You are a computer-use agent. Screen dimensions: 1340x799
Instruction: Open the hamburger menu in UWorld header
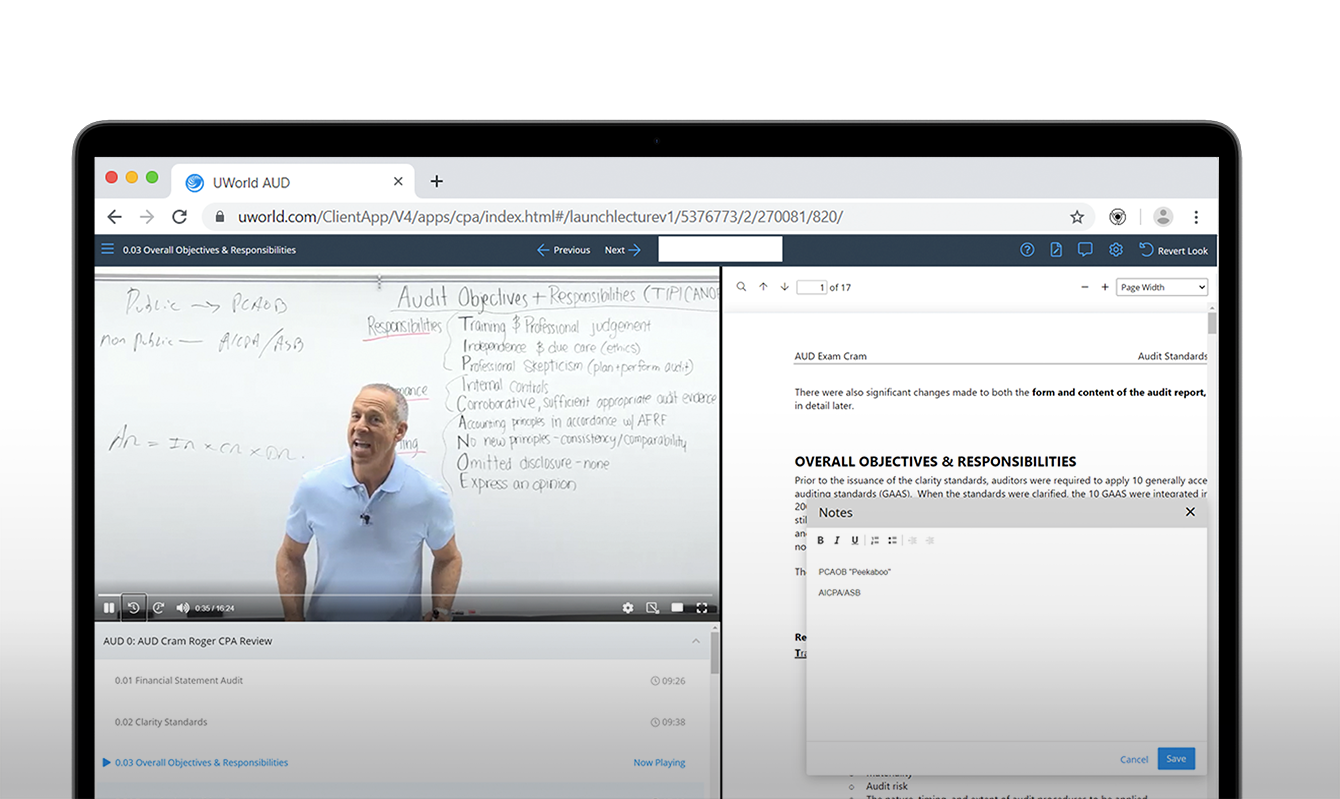107,249
